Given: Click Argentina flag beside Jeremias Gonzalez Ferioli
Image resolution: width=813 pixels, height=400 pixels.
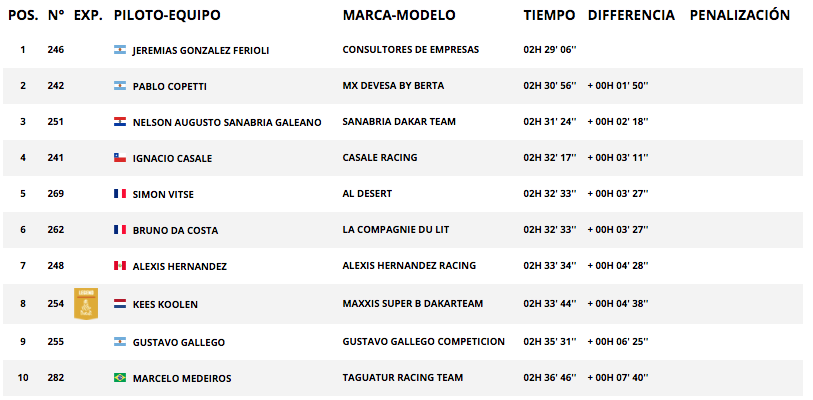Looking at the screenshot, I should (x=120, y=50).
